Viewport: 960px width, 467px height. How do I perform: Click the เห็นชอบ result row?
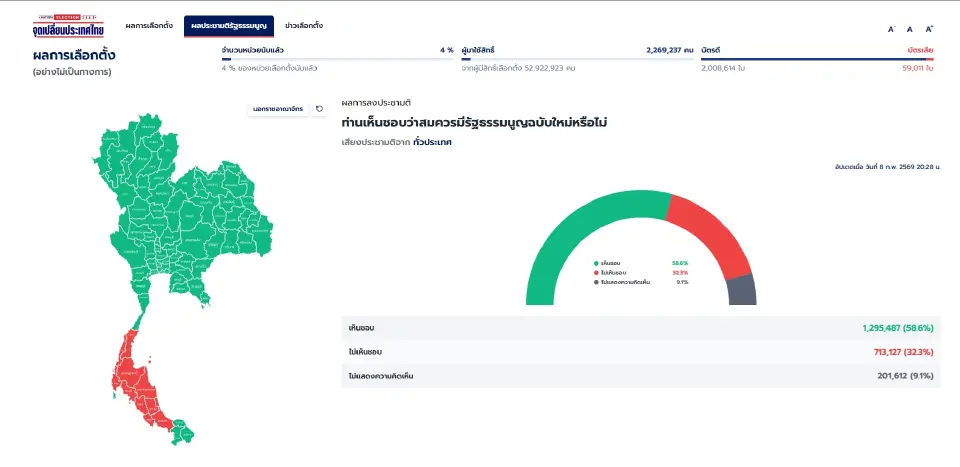click(x=641, y=328)
